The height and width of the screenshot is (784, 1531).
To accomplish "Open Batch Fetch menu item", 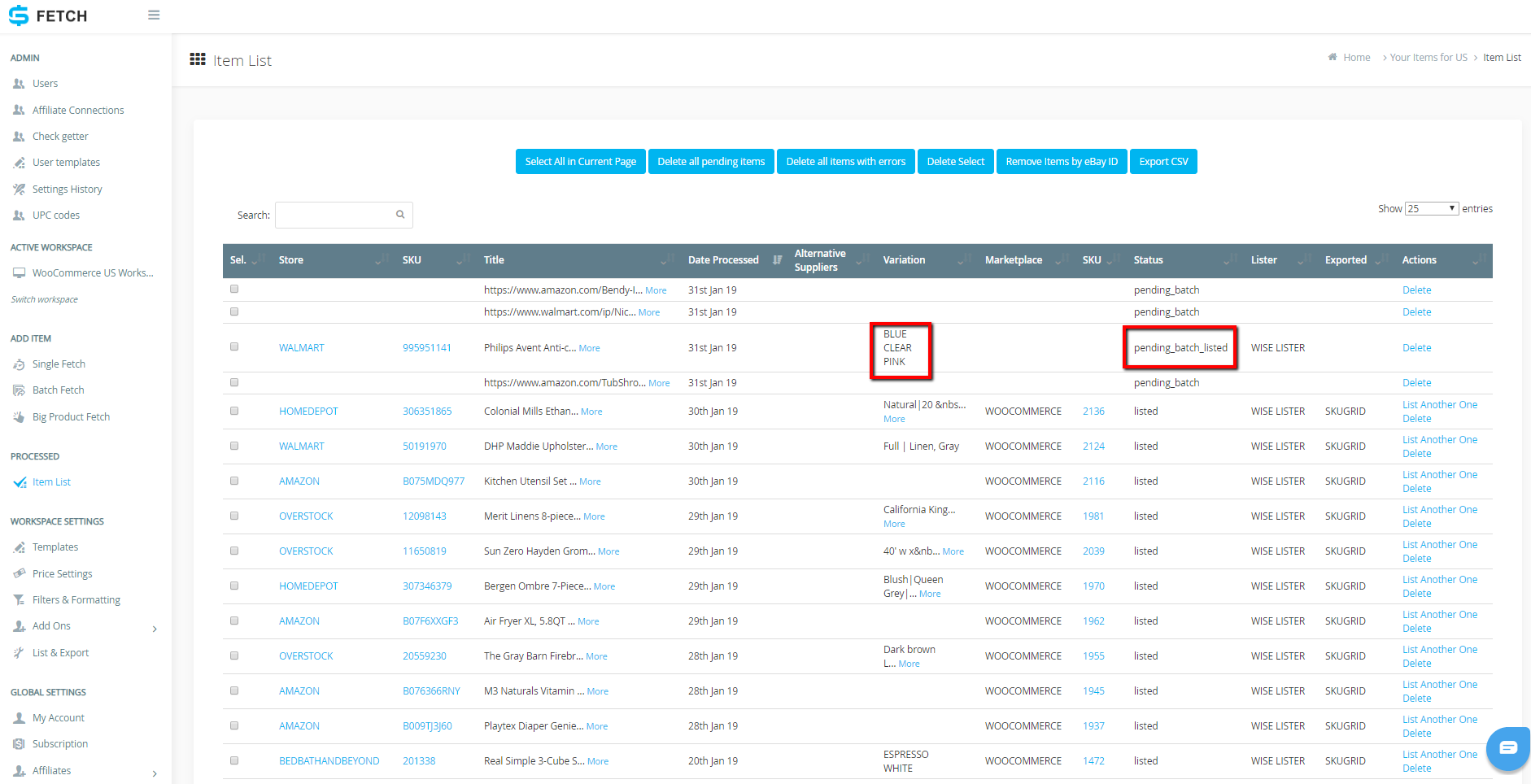I will (x=58, y=390).
